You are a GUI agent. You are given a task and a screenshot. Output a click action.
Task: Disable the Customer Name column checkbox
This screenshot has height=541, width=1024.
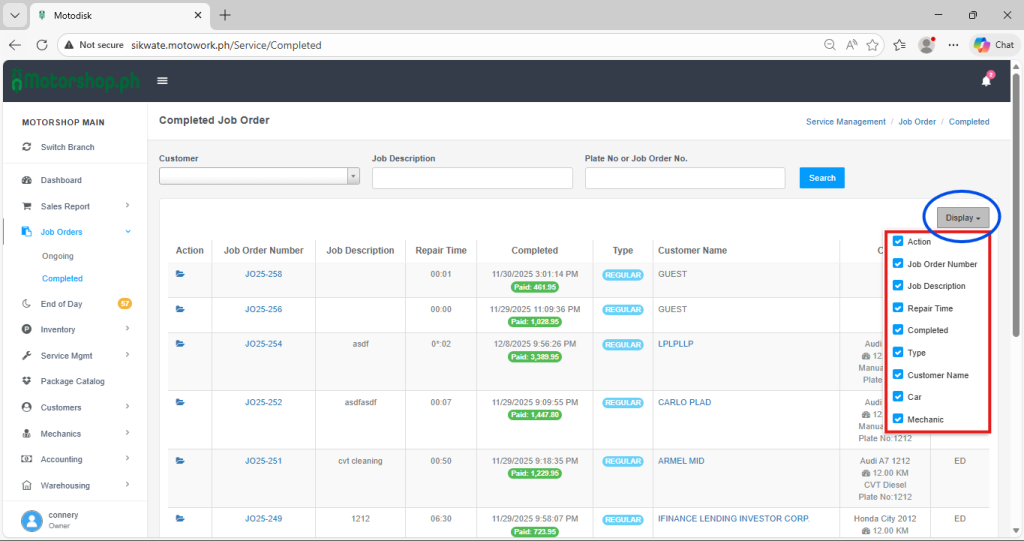pyautogui.click(x=898, y=375)
